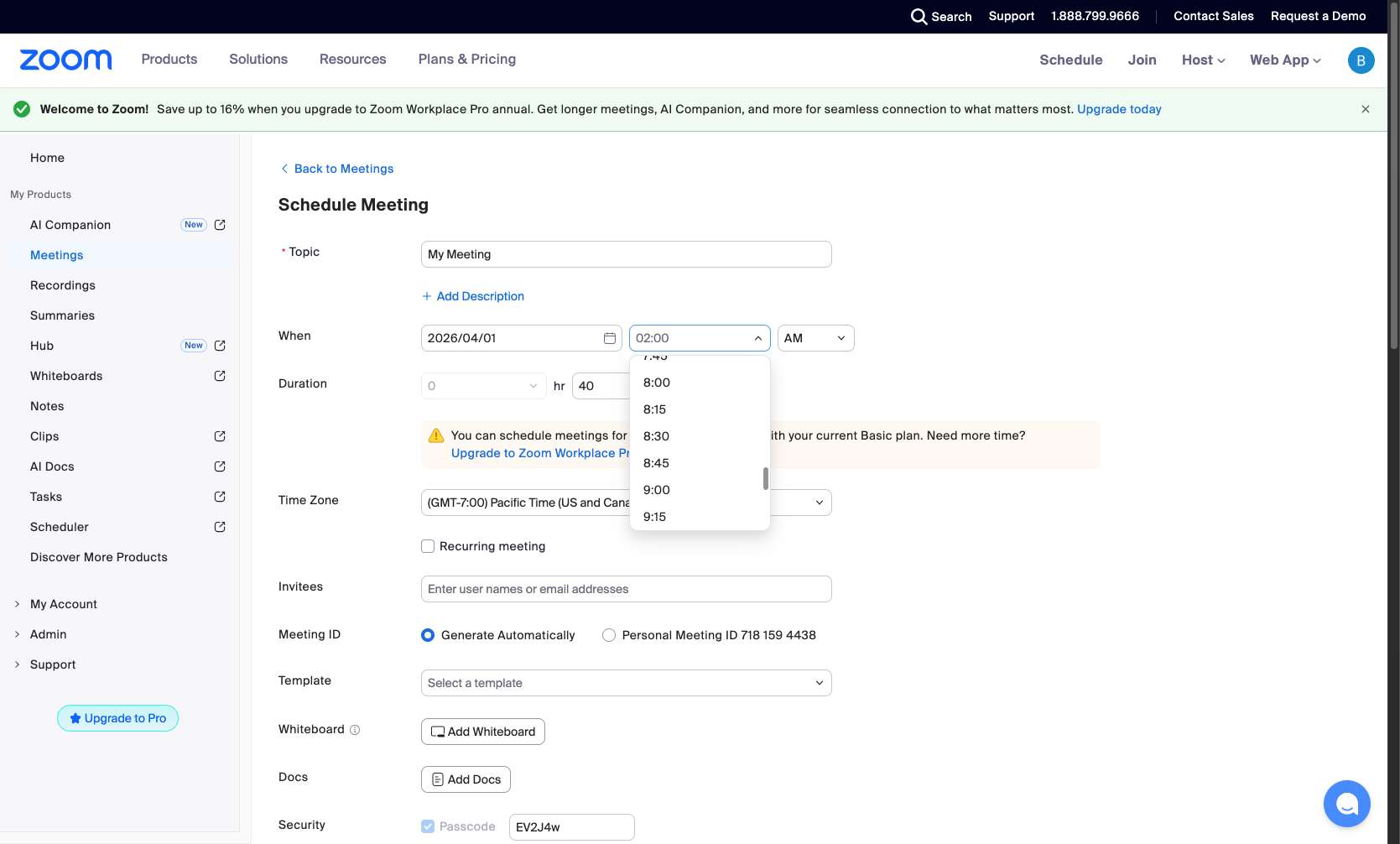The height and width of the screenshot is (844, 1400).
Task: Choose 8:30 from time list
Action: coord(700,436)
